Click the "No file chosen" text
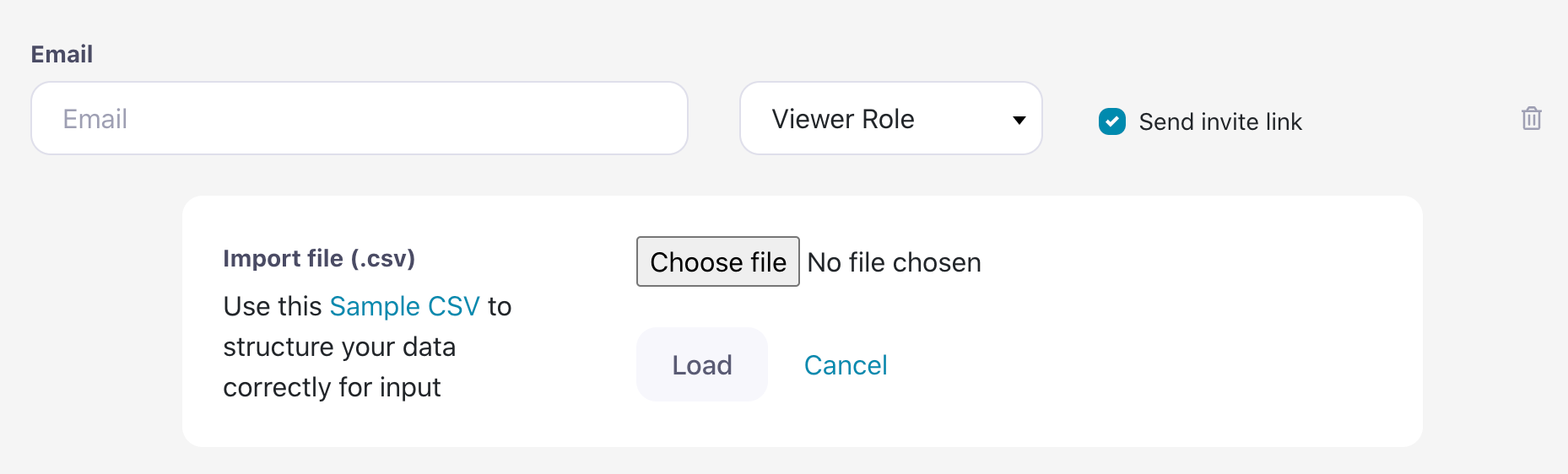Viewport: 1568px width, 474px height. click(894, 262)
